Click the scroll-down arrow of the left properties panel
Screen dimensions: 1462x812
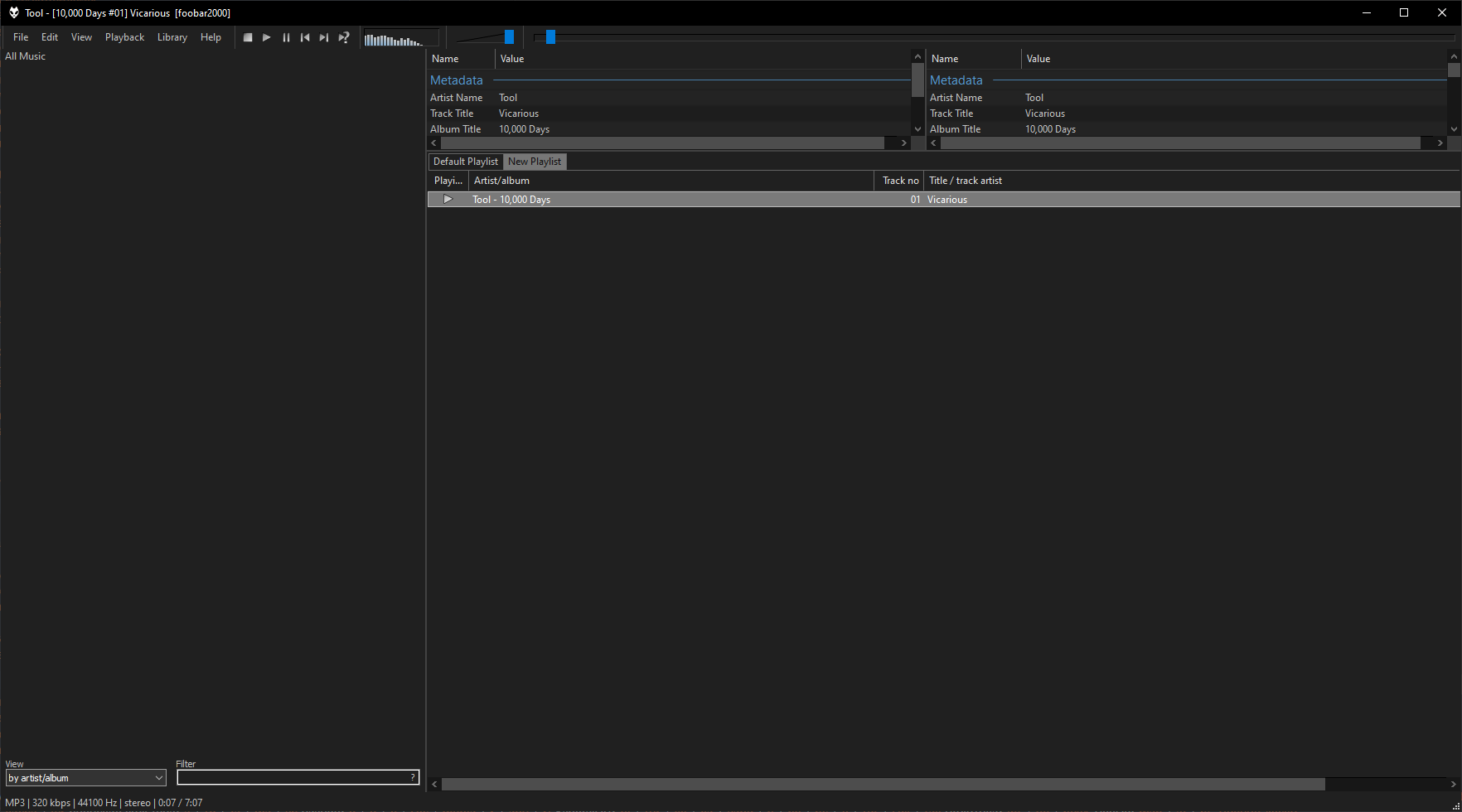(x=917, y=129)
